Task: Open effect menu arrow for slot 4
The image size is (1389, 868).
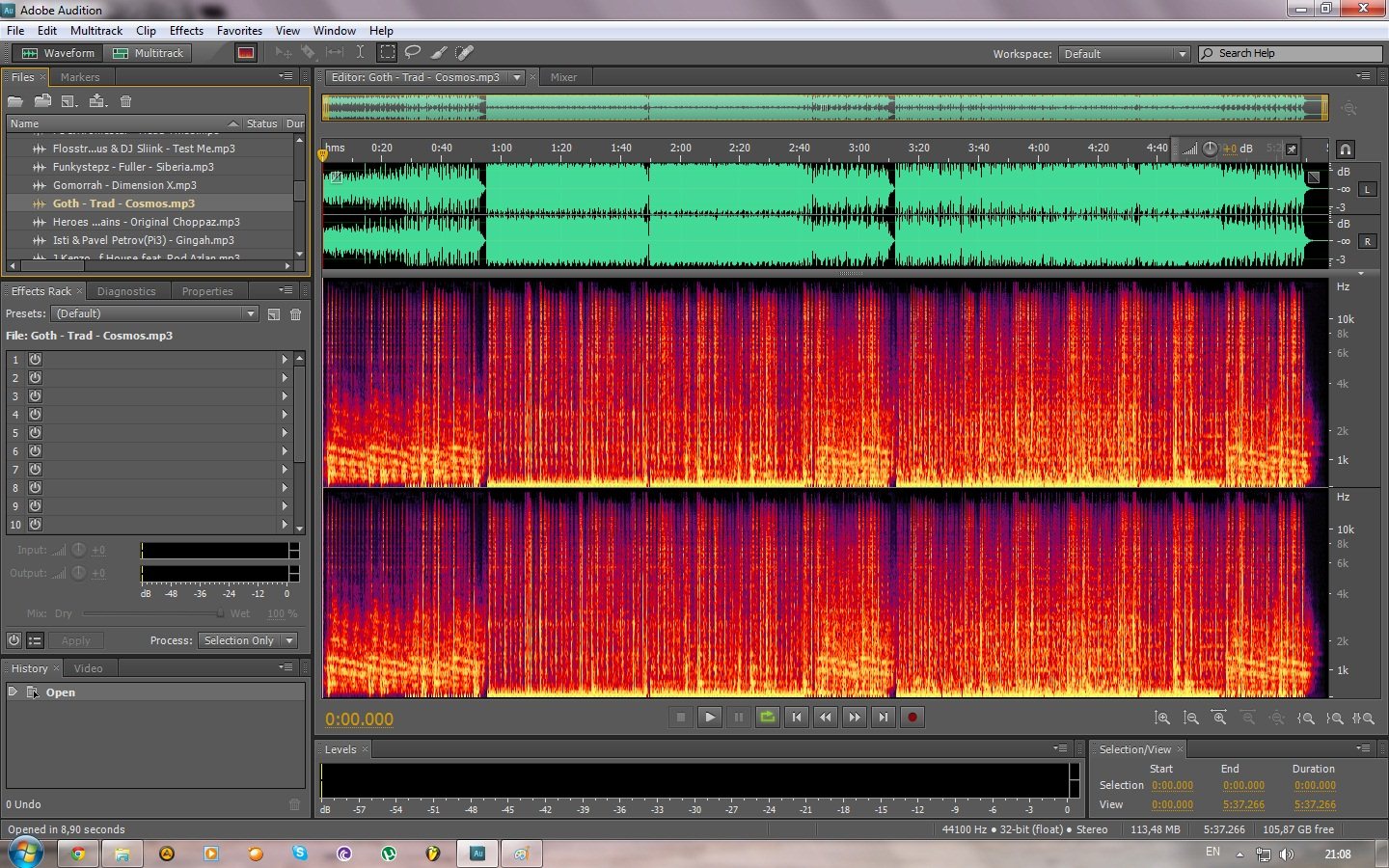Action: (285, 415)
